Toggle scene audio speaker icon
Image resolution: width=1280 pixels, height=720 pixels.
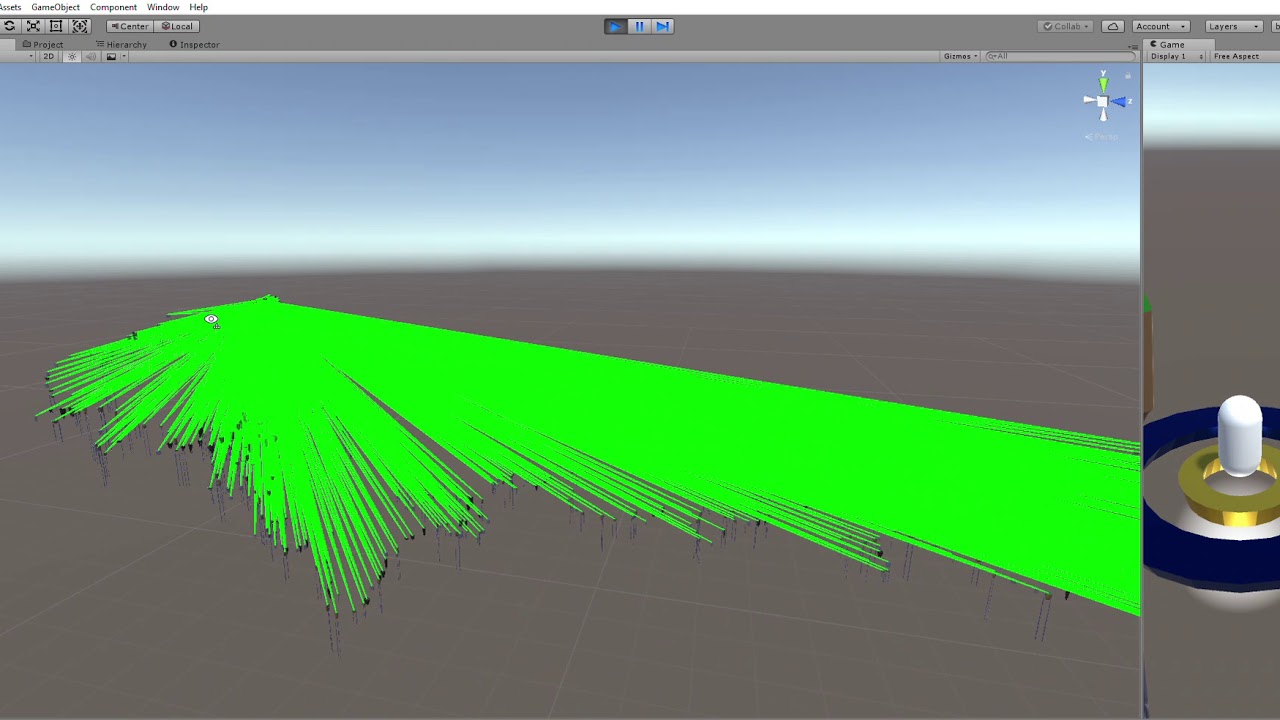(x=90, y=56)
